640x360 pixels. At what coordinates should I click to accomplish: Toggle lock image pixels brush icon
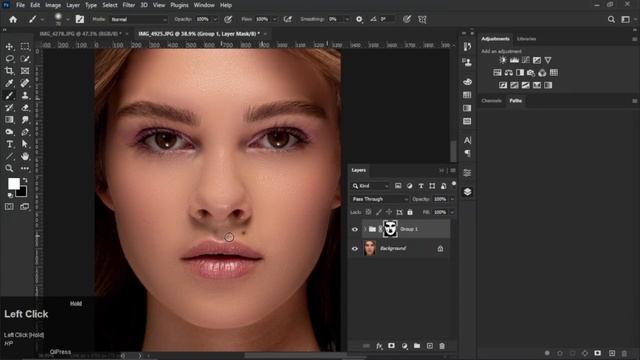pyautogui.click(x=379, y=212)
